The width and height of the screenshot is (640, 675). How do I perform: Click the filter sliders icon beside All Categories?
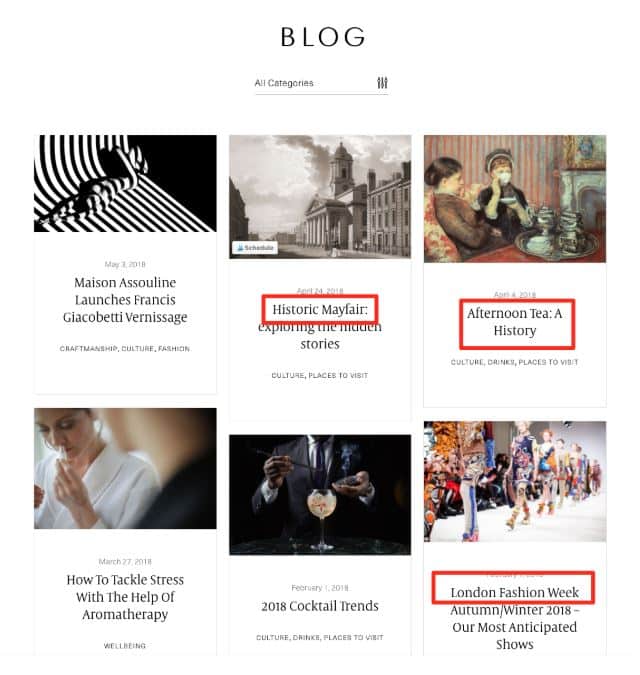pyautogui.click(x=382, y=83)
